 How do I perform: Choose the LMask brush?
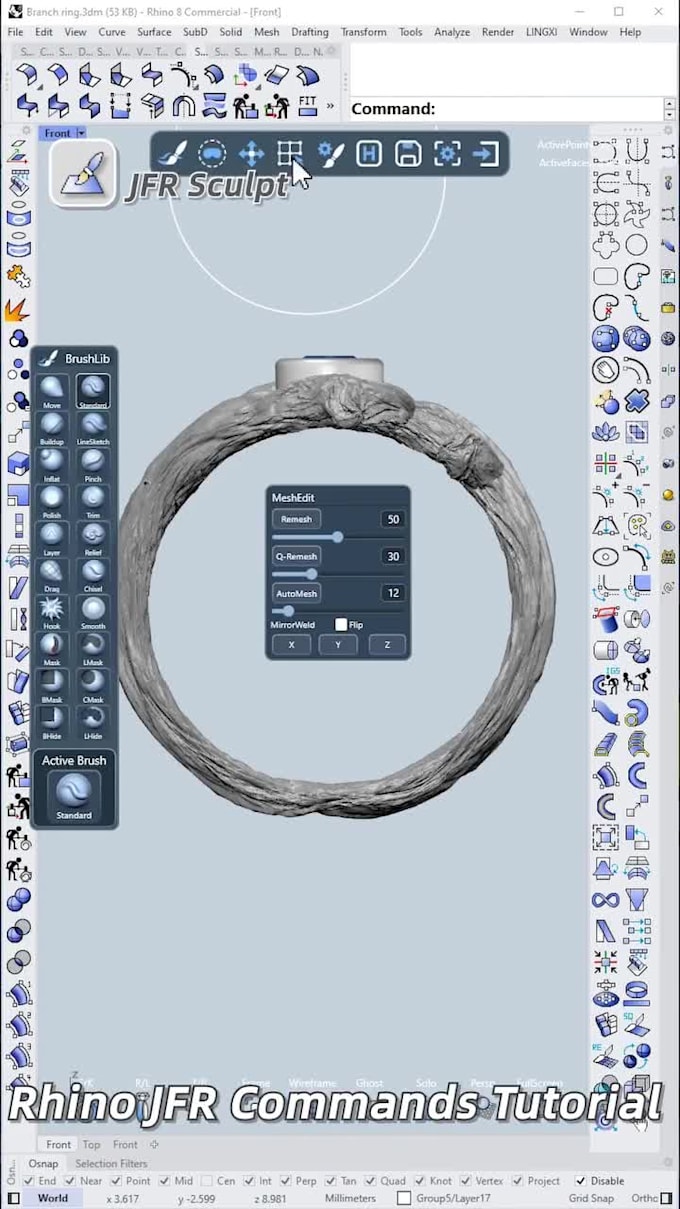(x=93, y=648)
